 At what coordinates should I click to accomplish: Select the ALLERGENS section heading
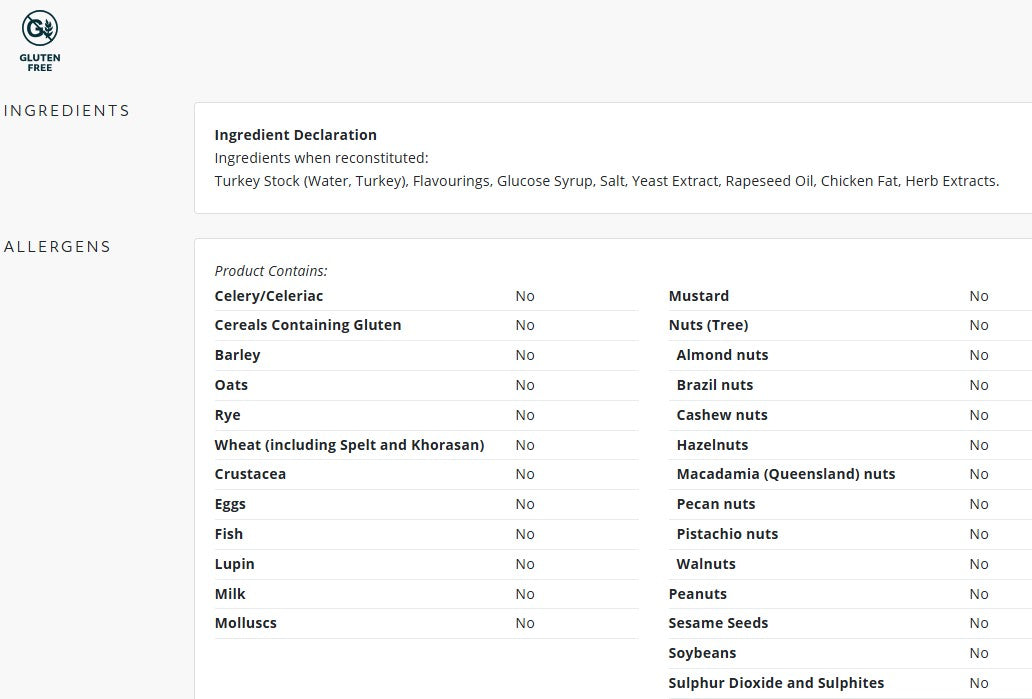[x=57, y=247]
